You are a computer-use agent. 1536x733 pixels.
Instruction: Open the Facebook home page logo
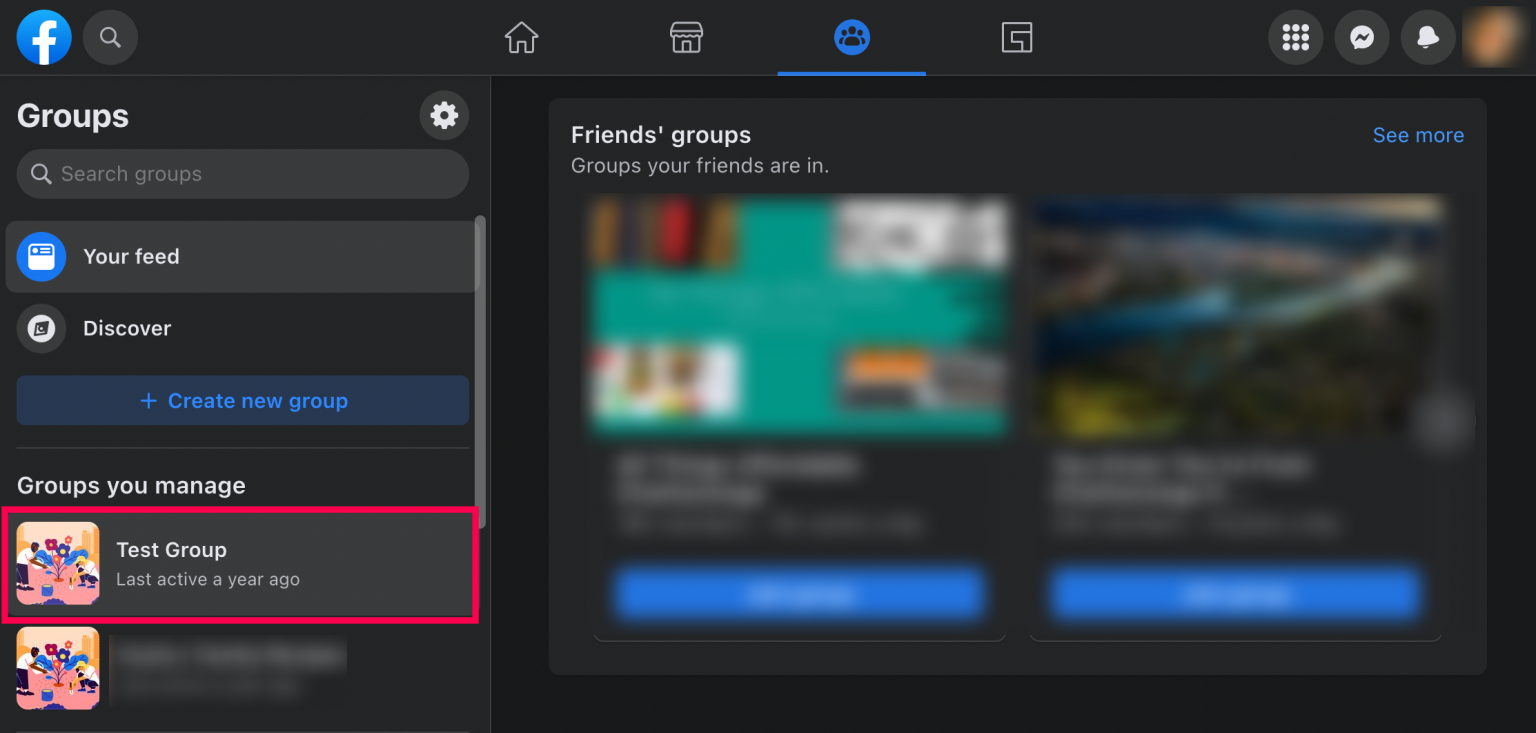[x=43, y=37]
